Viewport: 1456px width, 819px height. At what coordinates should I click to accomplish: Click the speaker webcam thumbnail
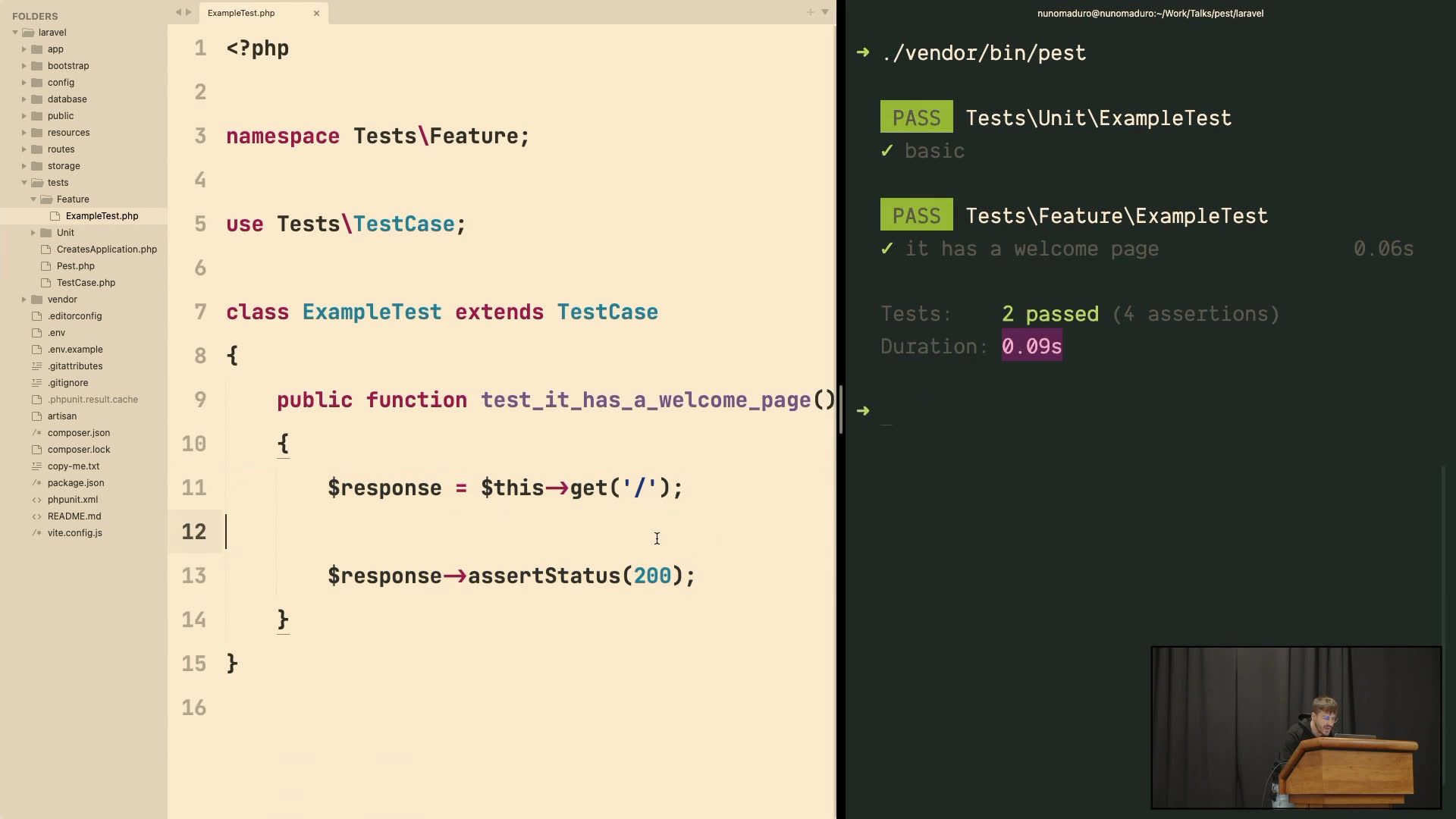[x=1296, y=728]
